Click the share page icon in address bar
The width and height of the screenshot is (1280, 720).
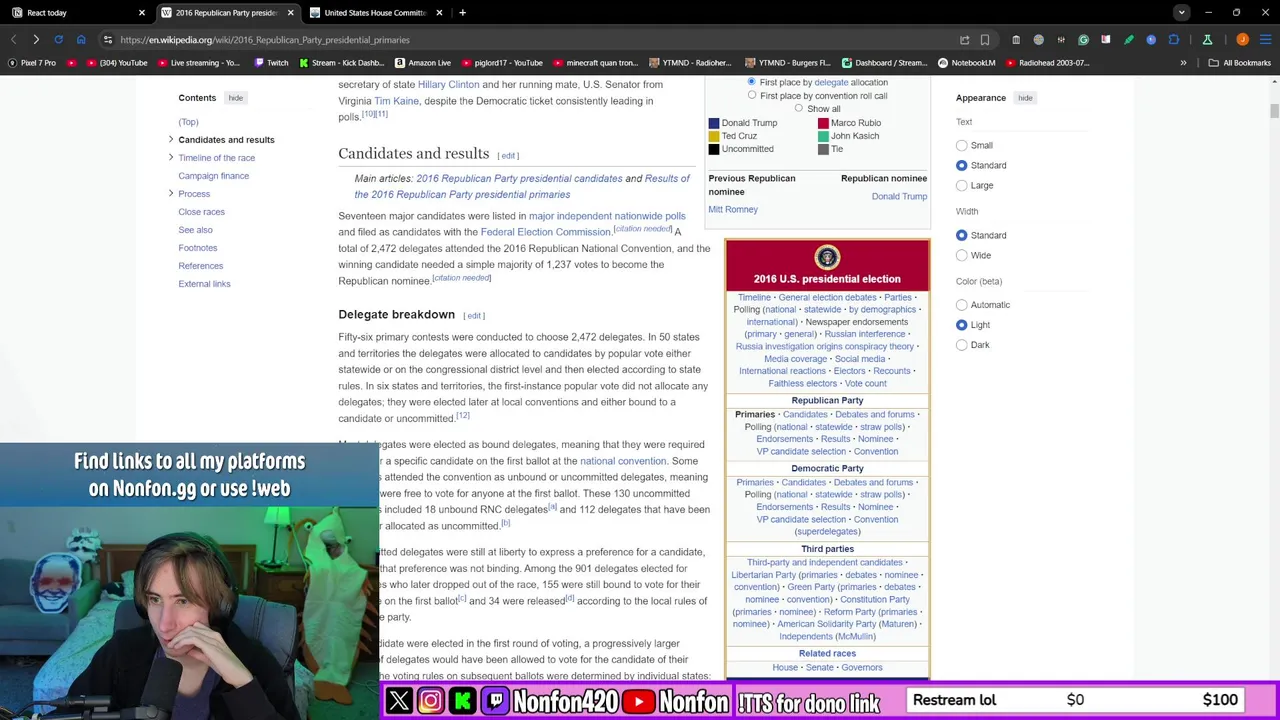tap(964, 40)
